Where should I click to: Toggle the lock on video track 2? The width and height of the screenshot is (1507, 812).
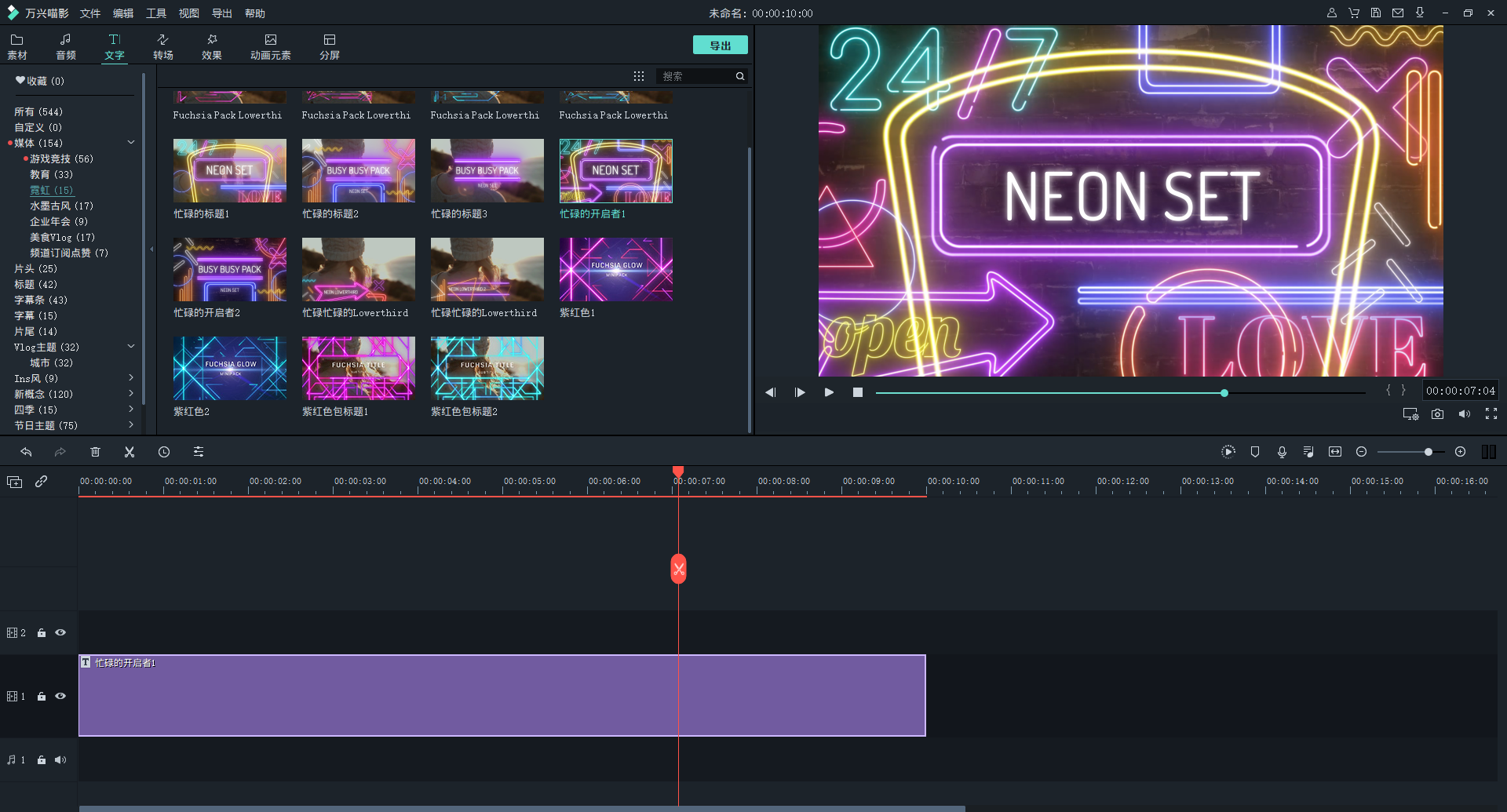coord(42,633)
